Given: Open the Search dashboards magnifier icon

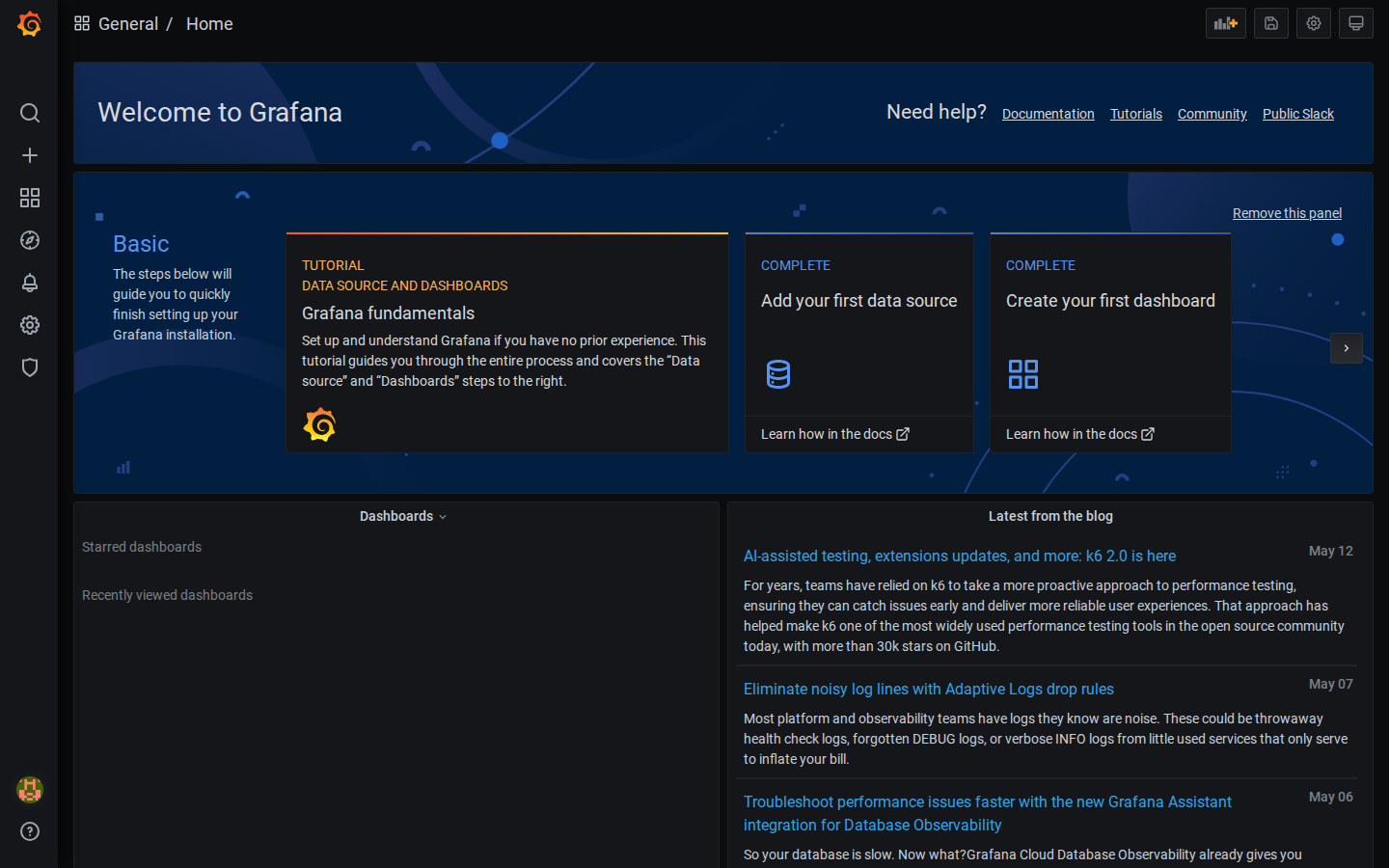Looking at the screenshot, I should [x=30, y=113].
